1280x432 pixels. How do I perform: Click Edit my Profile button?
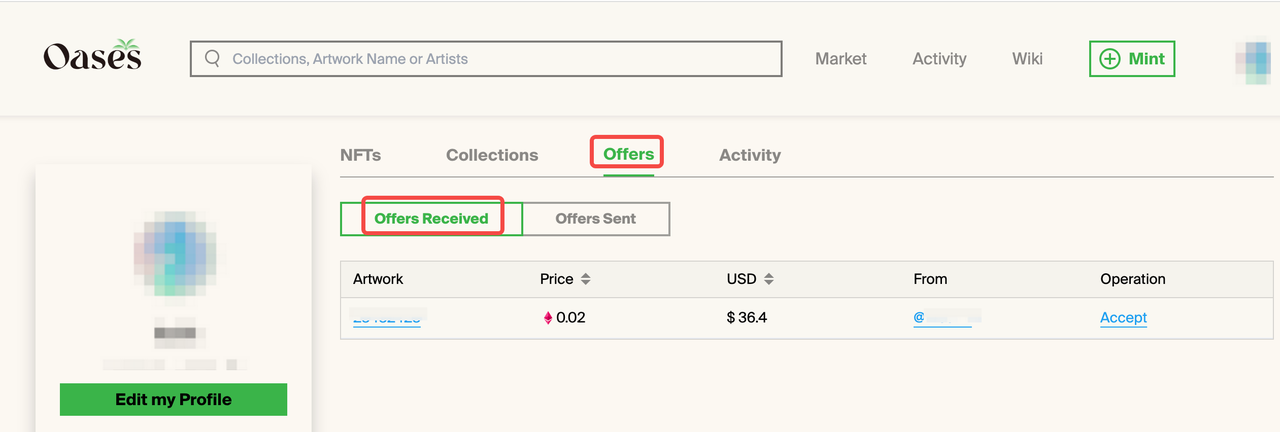click(173, 399)
